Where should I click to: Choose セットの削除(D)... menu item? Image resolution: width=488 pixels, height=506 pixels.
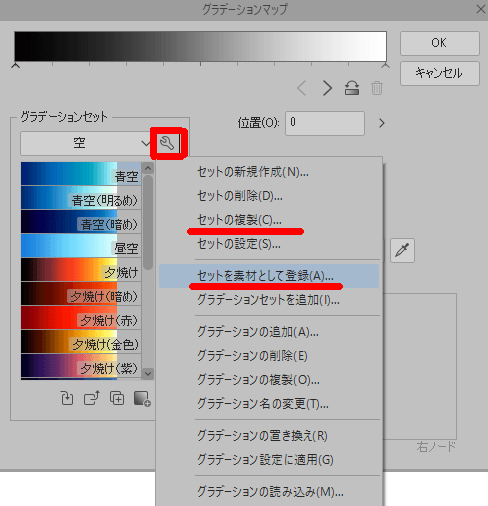pos(269,196)
